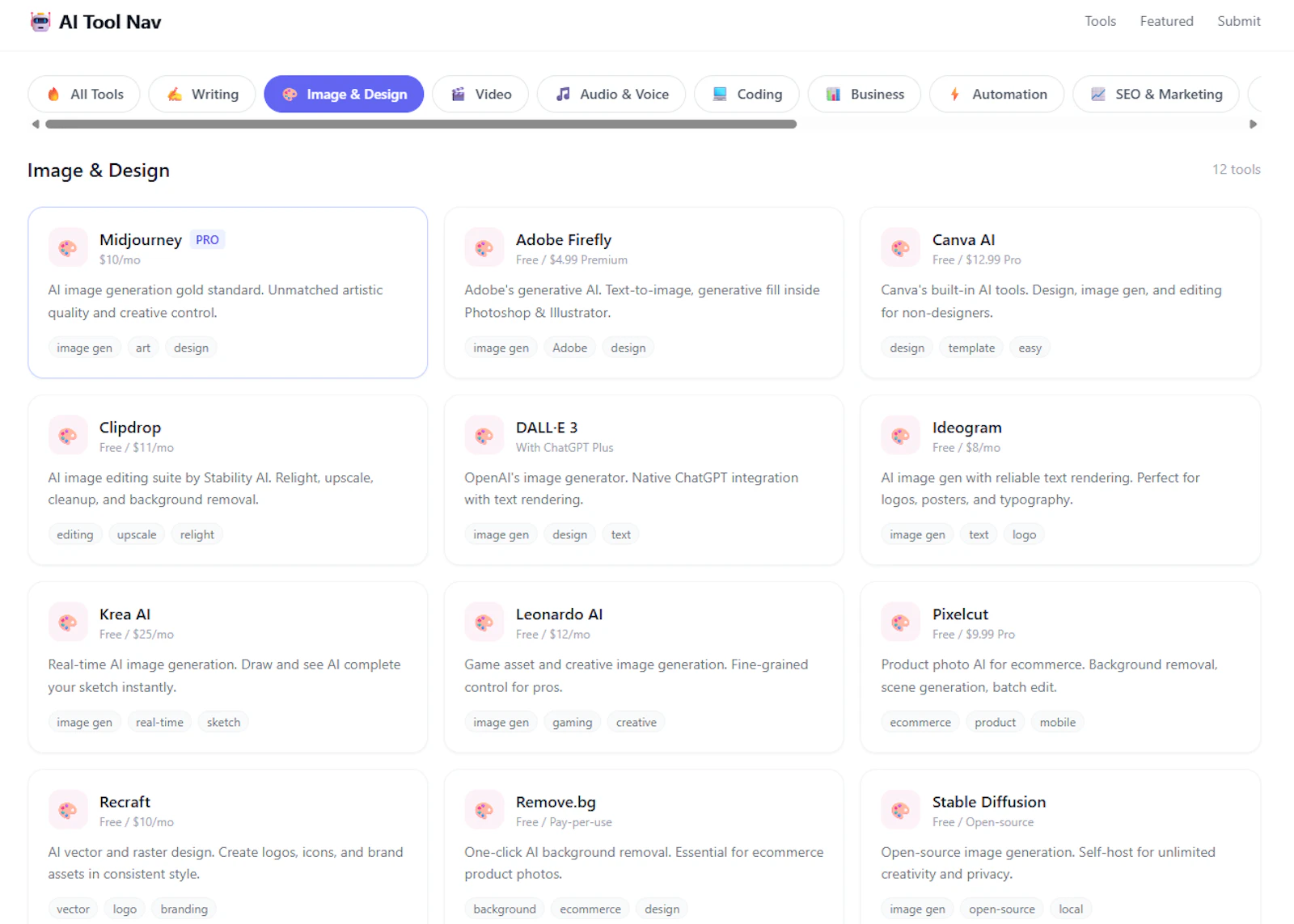
Task: Open the Midjourney tool title
Action: pos(141,239)
